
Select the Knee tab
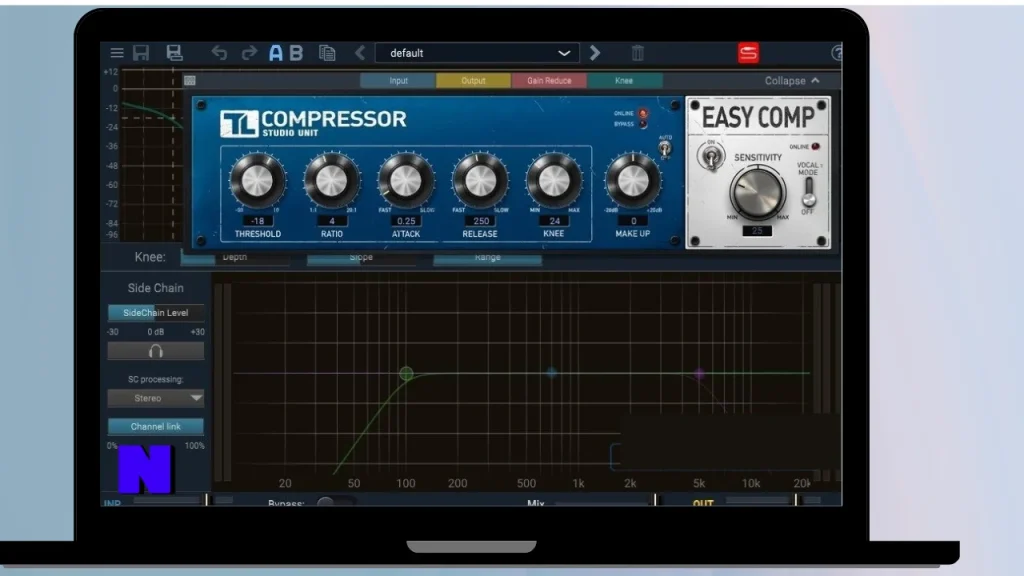(624, 80)
